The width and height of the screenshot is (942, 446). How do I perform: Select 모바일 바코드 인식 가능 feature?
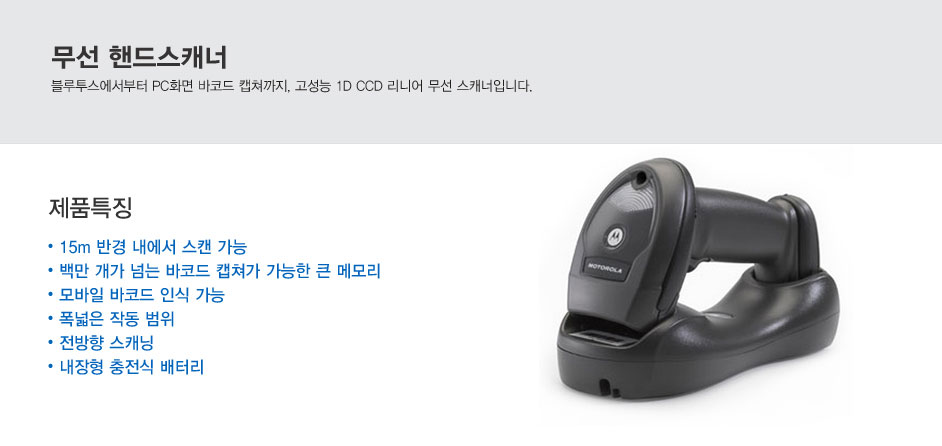pyautogui.click(x=142, y=295)
